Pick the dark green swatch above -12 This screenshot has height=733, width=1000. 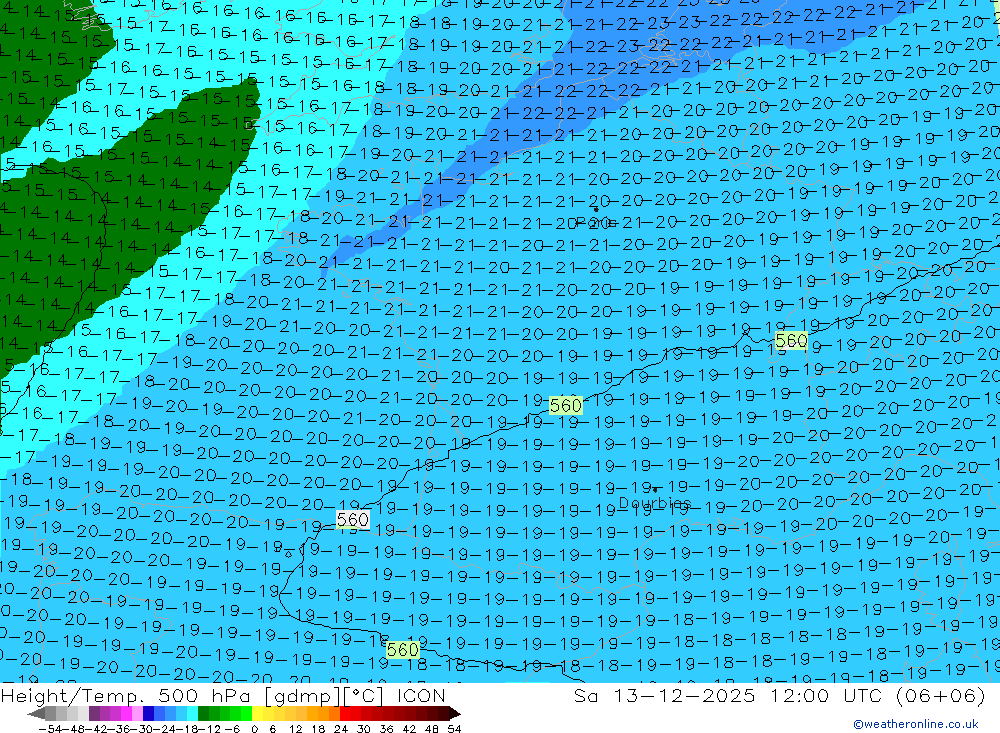(203, 713)
